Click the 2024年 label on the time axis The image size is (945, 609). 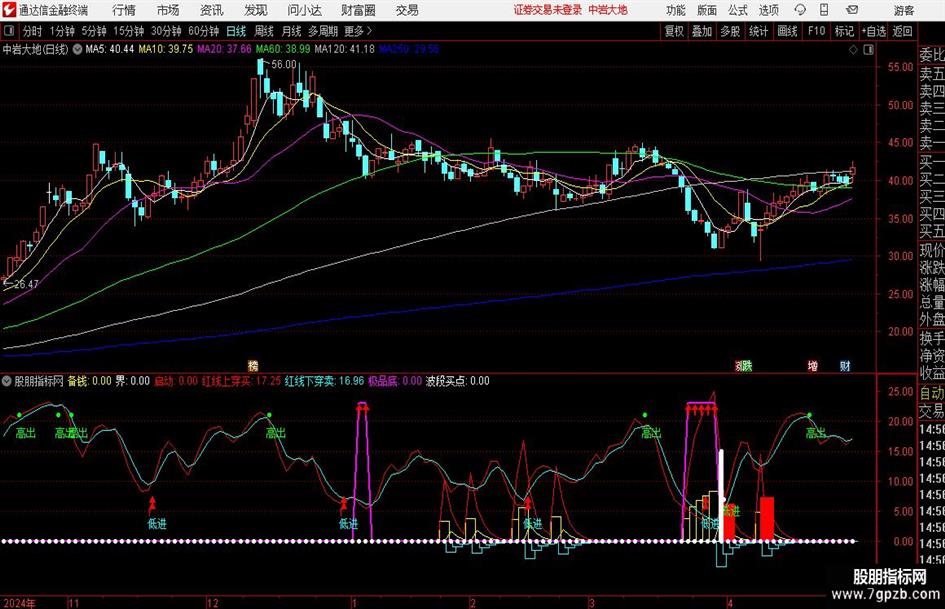point(19,603)
